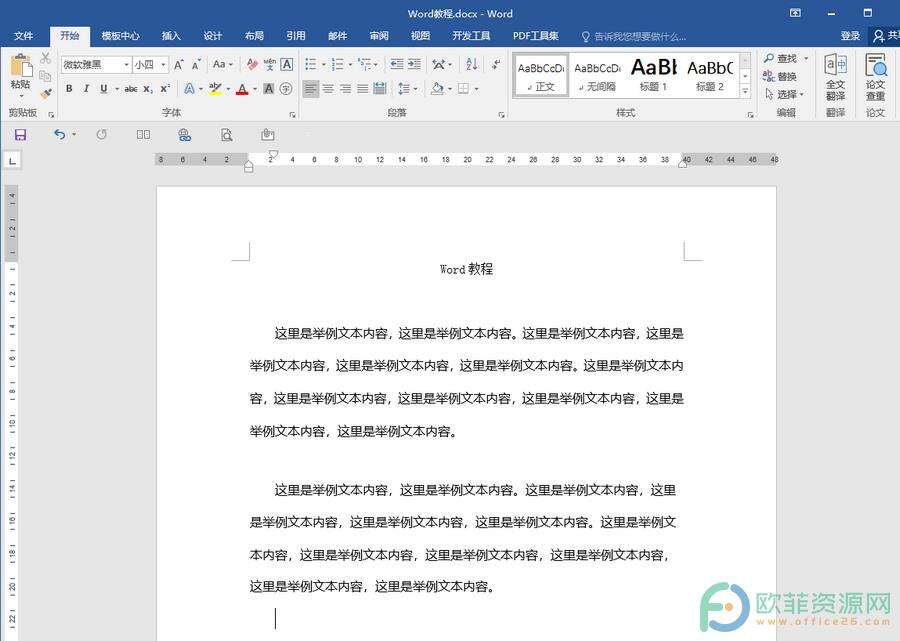Viewport: 900px width, 641px height.
Task: Shrink font size with the smaller A icon
Action: (x=196, y=64)
